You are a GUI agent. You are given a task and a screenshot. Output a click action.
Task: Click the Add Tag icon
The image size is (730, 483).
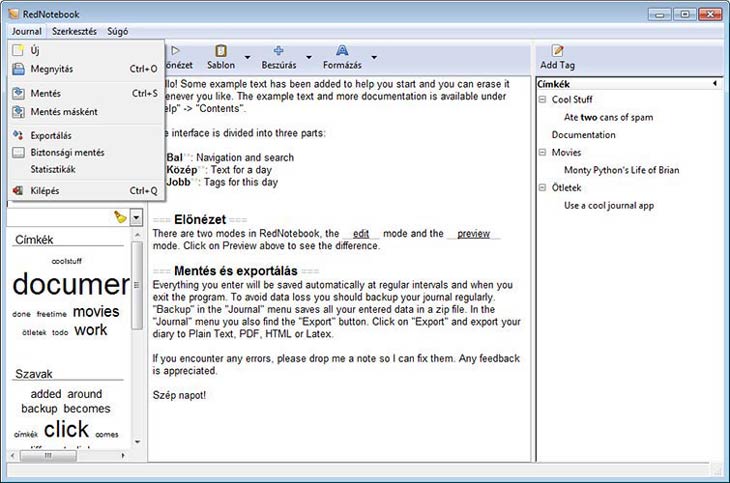coord(557,51)
